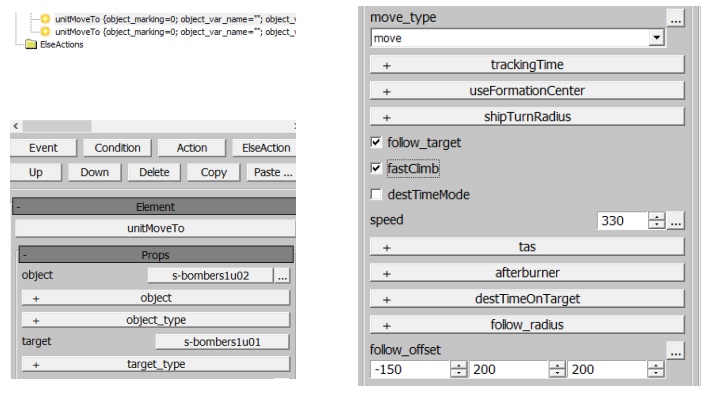Click the follow_offset first field -150
The height and width of the screenshot is (403, 713).
coord(410,369)
